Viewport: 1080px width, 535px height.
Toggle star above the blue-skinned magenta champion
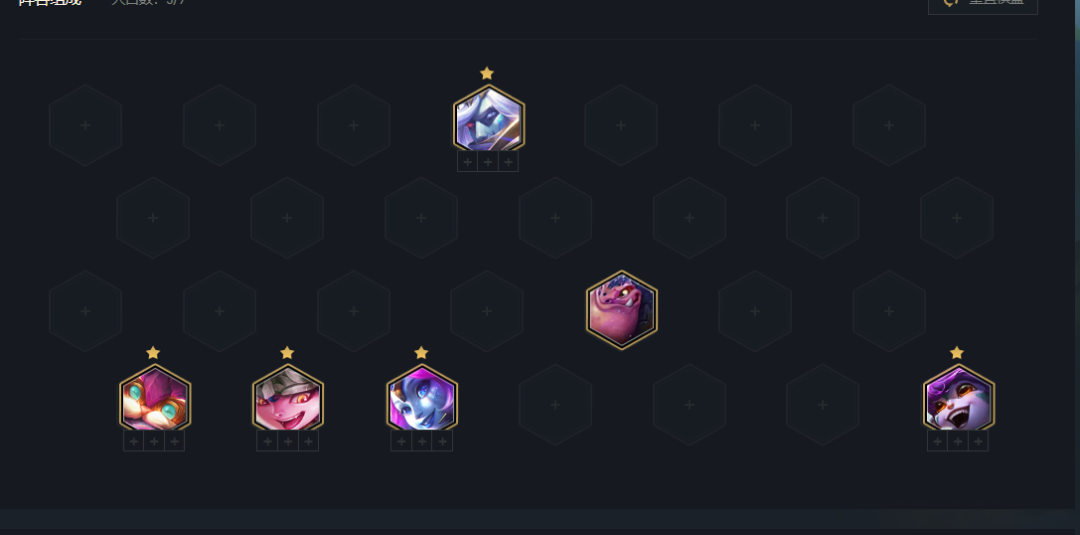pyautogui.click(x=422, y=353)
